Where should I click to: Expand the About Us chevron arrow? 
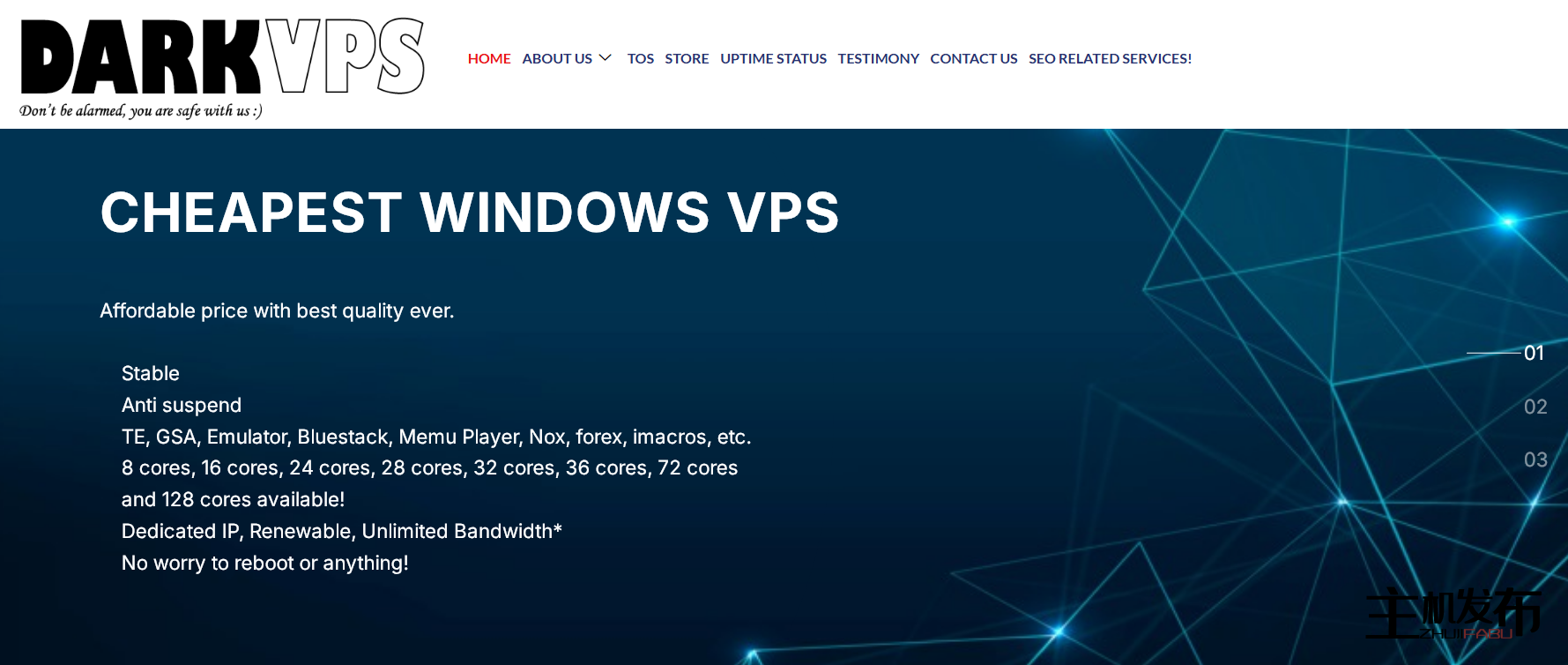point(606,58)
